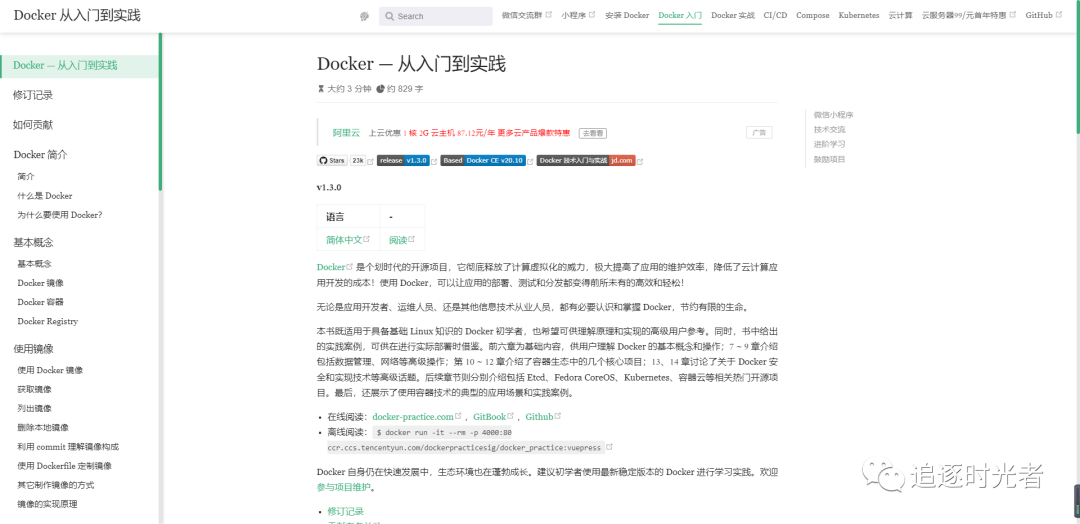Click the external link icon after GitBook
Screen dimensions: 1080x524
[x=512, y=416]
